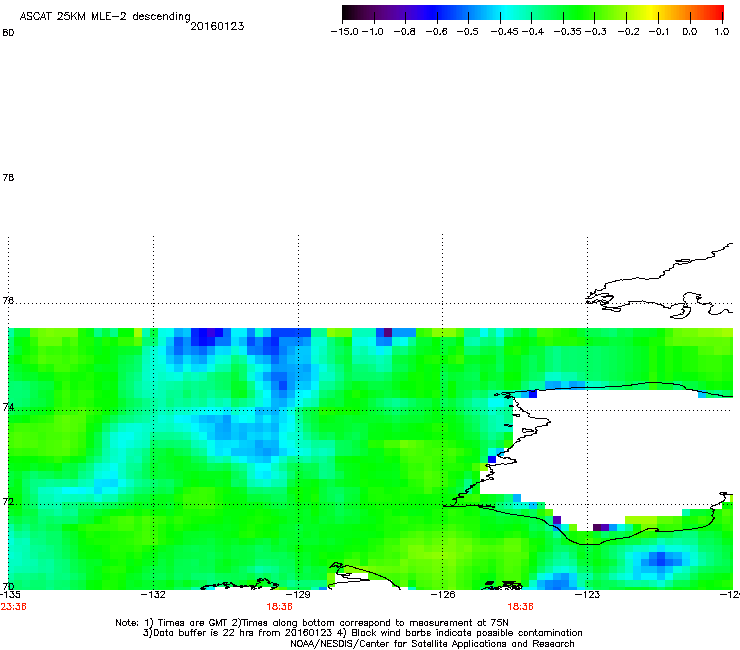This screenshot has height=650, width=740.
Task: Pick the yellow section of the color bar
Action: [x=654, y=13]
